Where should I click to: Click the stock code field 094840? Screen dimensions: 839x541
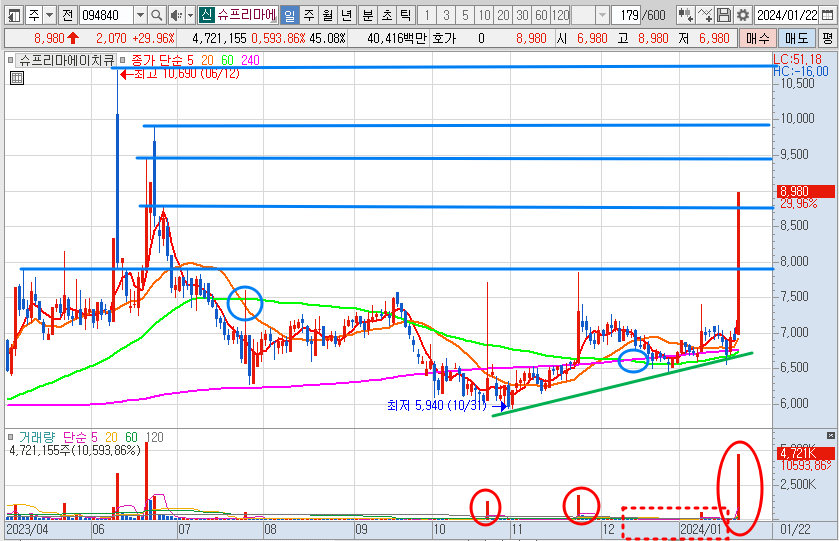coord(106,15)
